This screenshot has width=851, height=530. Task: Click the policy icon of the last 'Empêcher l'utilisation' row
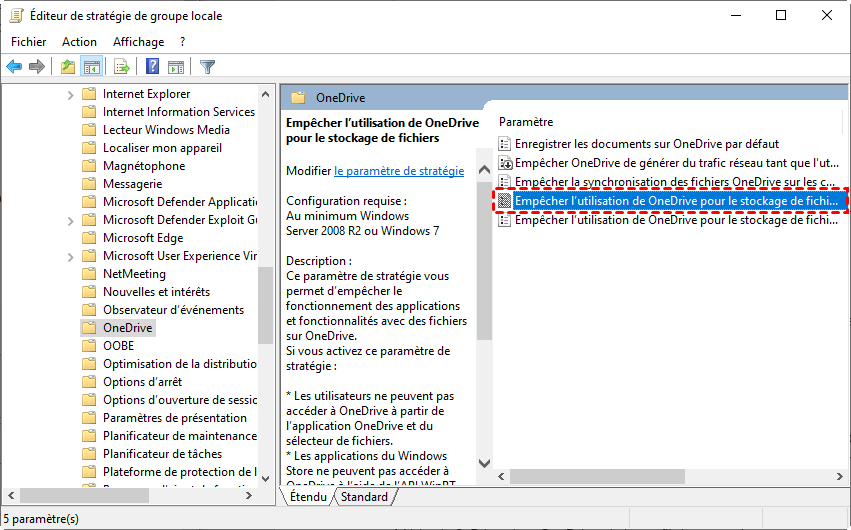505,220
